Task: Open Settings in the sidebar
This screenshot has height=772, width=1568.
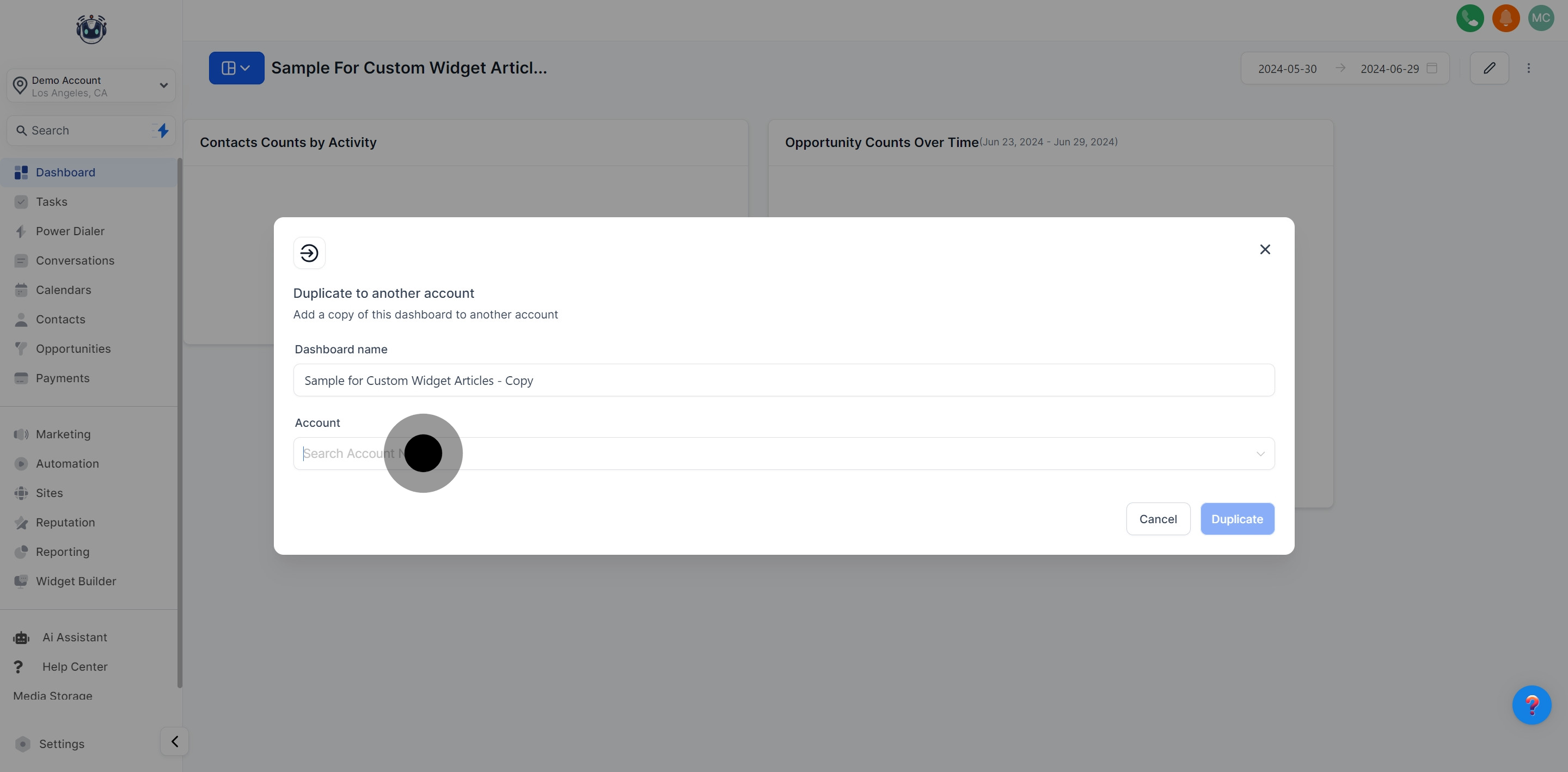Action: (x=62, y=744)
